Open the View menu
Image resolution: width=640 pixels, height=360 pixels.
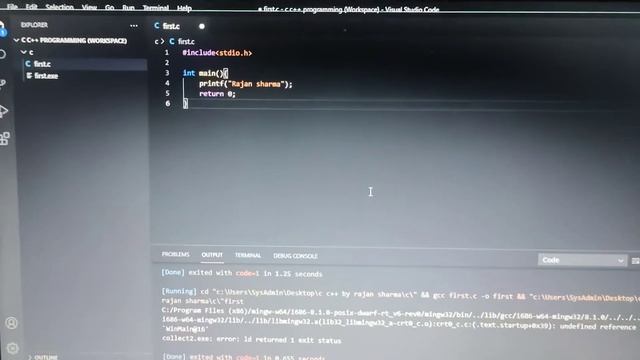click(x=89, y=7)
